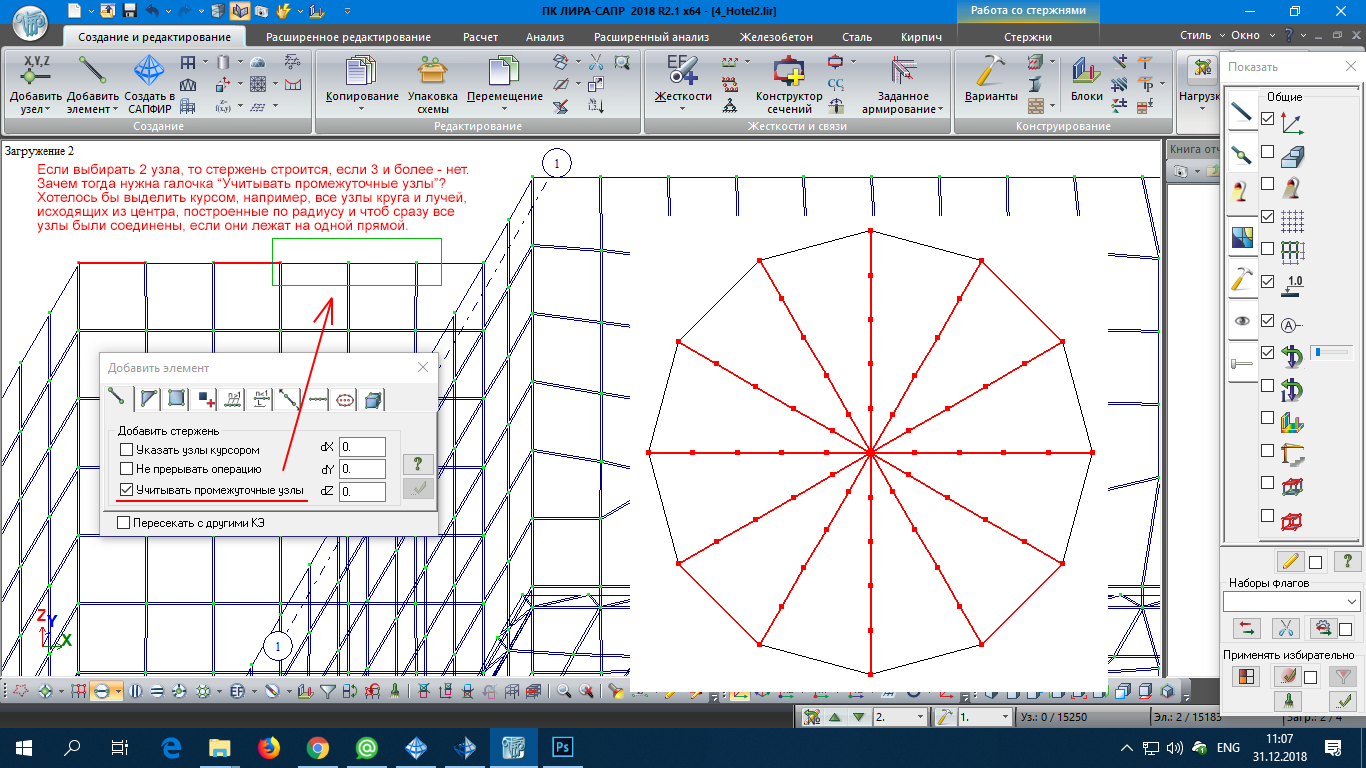Image resolution: width=1366 pixels, height=768 pixels.
Task: Enable Указать узлы курсором checkbox
Action: pos(126,450)
